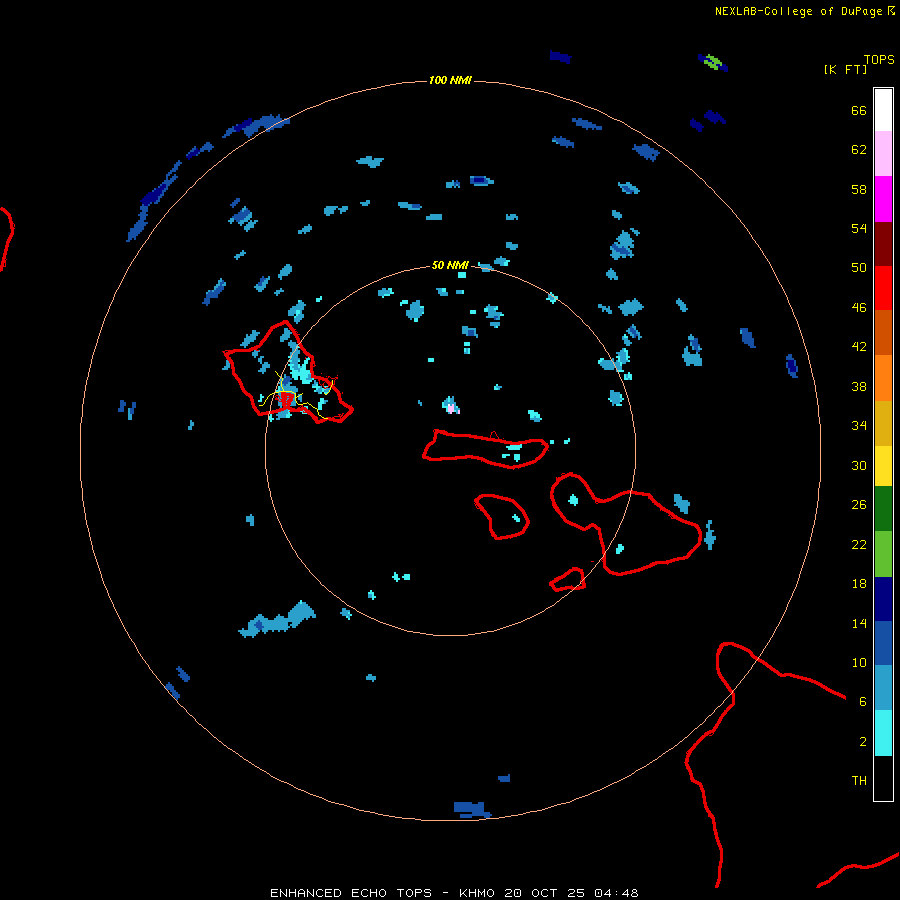
Task: Click the 26 legend value
Action: [859, 505]
